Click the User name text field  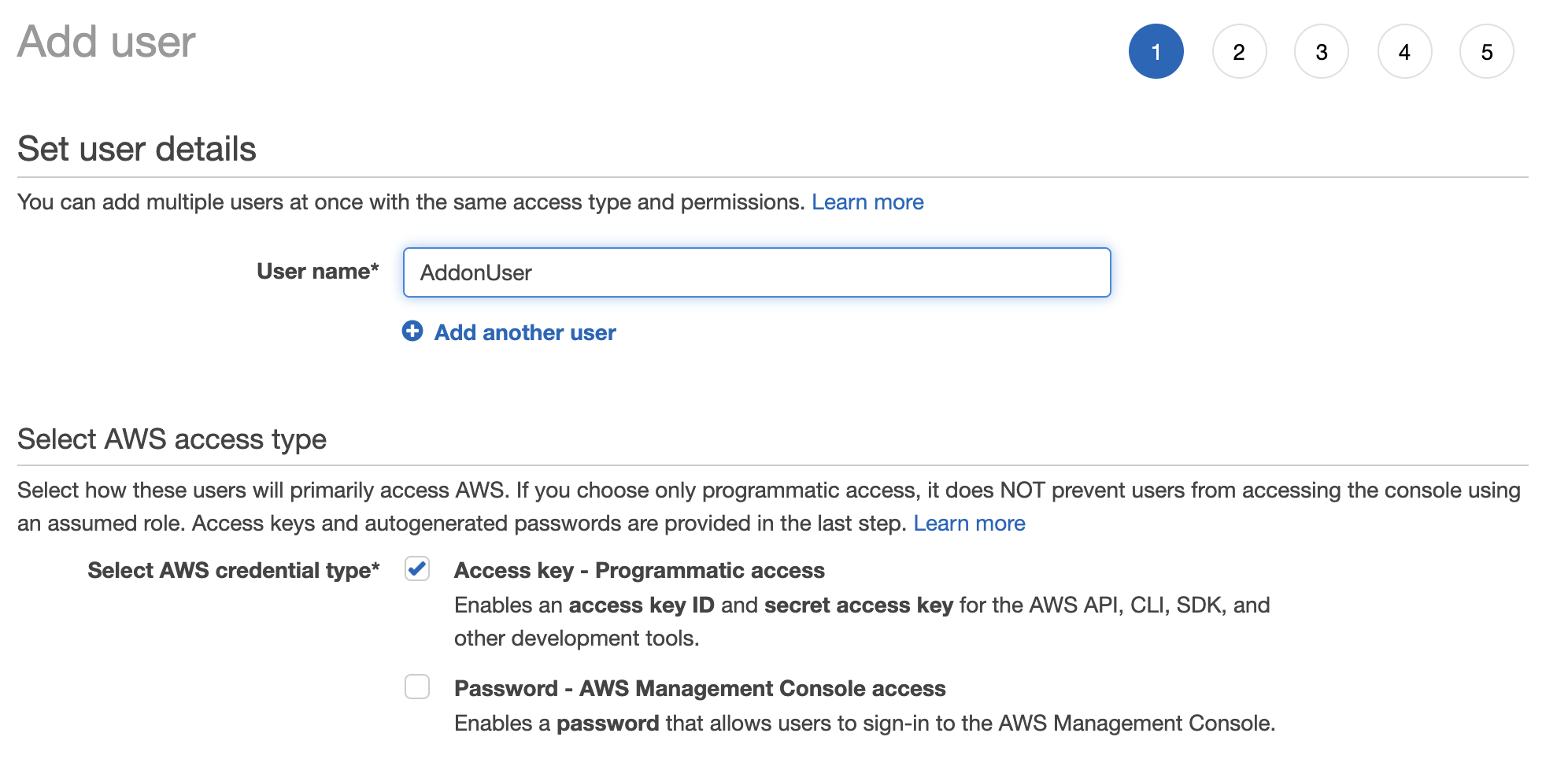pos(756,272)
